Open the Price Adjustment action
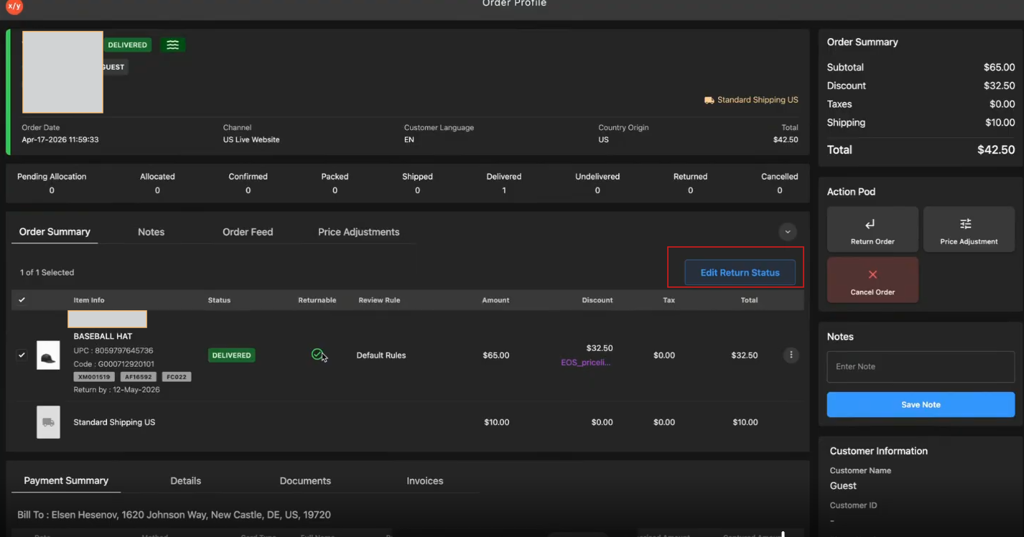Image resolution: width=1024 pixels, height=537 pixels. click(968, 229)
